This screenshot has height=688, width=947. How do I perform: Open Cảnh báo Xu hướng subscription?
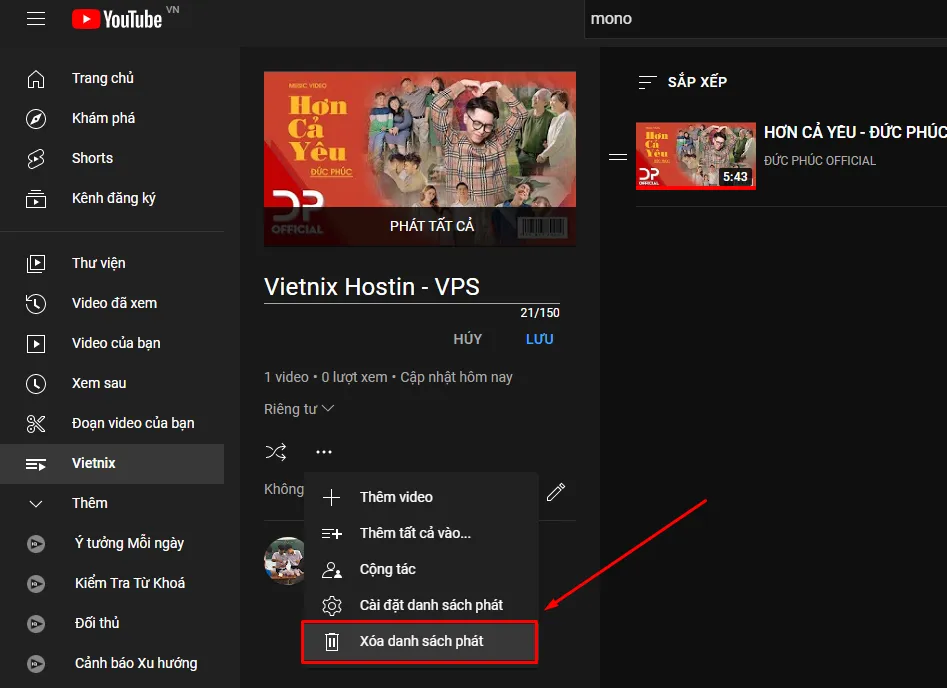pyautogui.click(x=136, y=663)
